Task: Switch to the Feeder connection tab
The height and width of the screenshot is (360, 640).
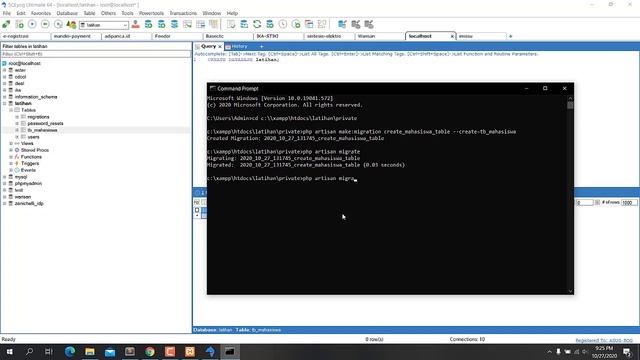Action: 177,36
